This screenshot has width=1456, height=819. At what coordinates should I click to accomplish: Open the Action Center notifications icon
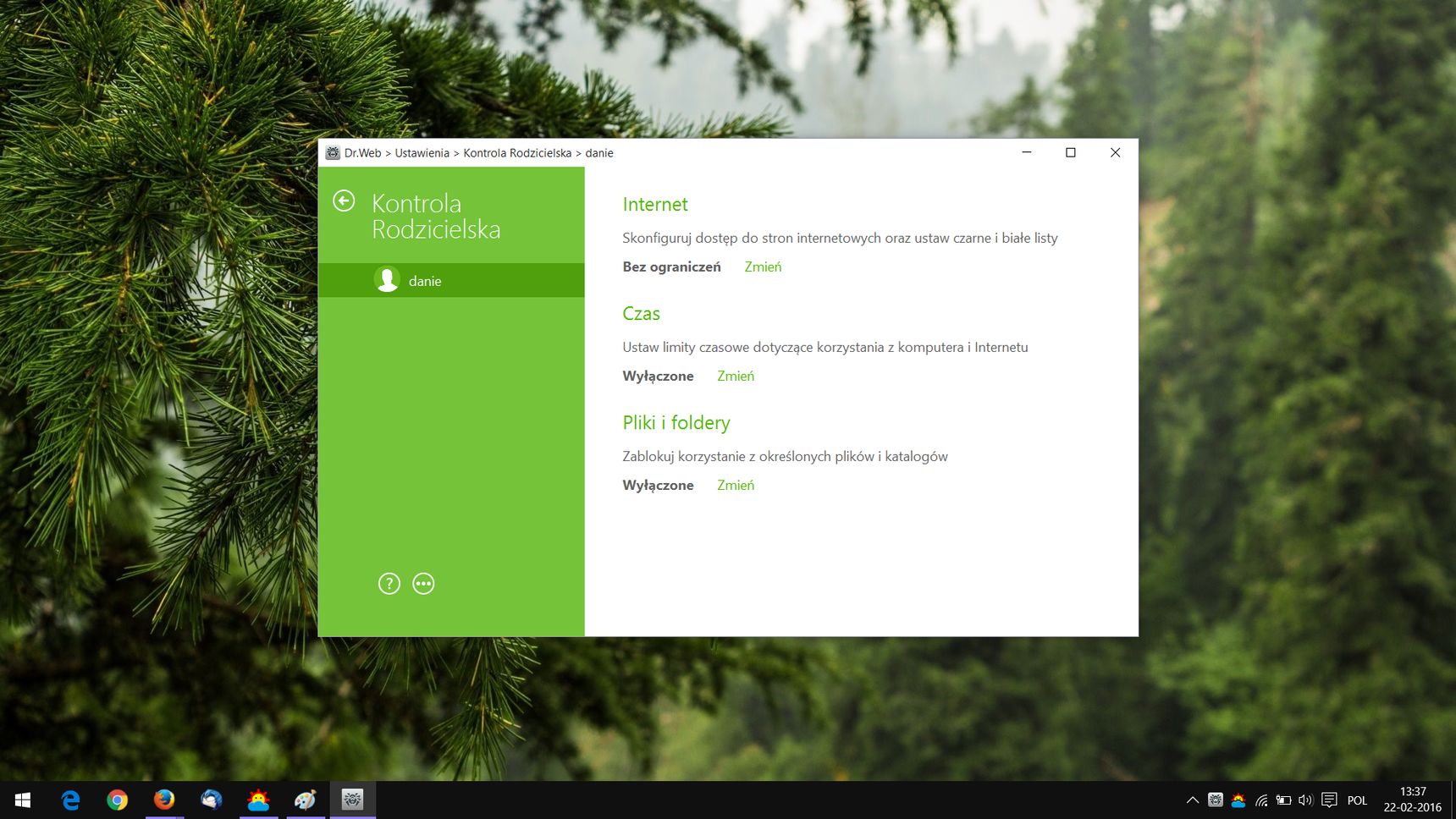point(1329,800)
